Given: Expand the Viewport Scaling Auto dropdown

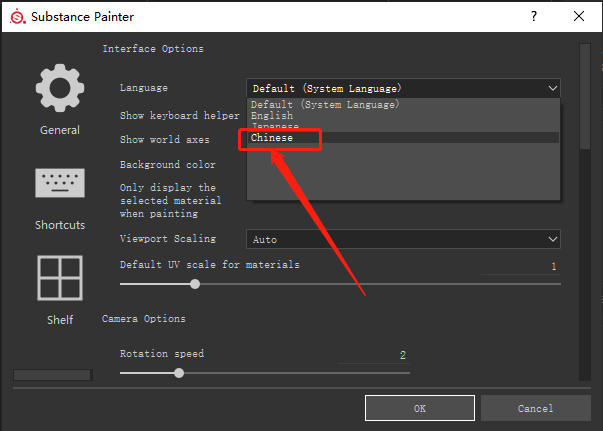Looking at the screenshot, I should click(x=403, y=239).
